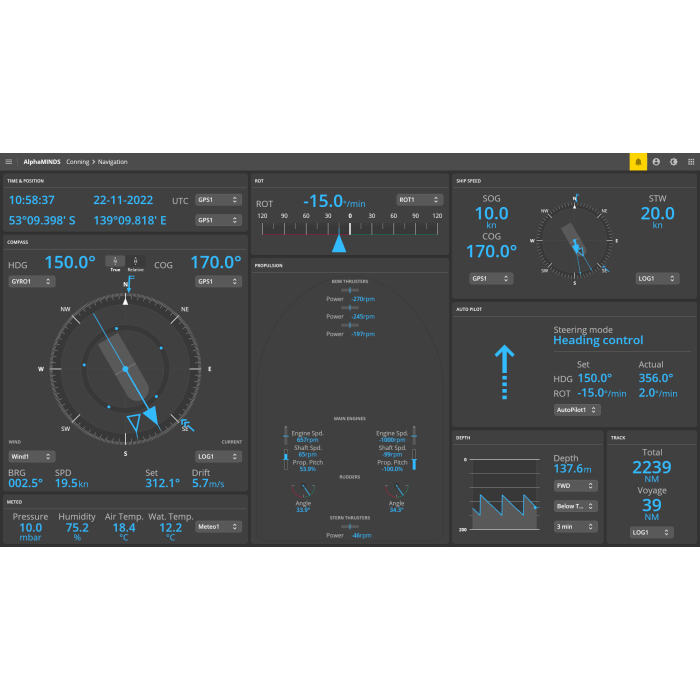Open the apps grid icon
The image size is (700, 700).
click(x=690, y=161)
